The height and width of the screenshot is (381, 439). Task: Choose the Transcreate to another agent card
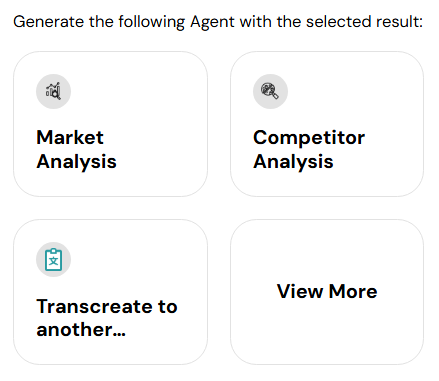coord(110,292)
